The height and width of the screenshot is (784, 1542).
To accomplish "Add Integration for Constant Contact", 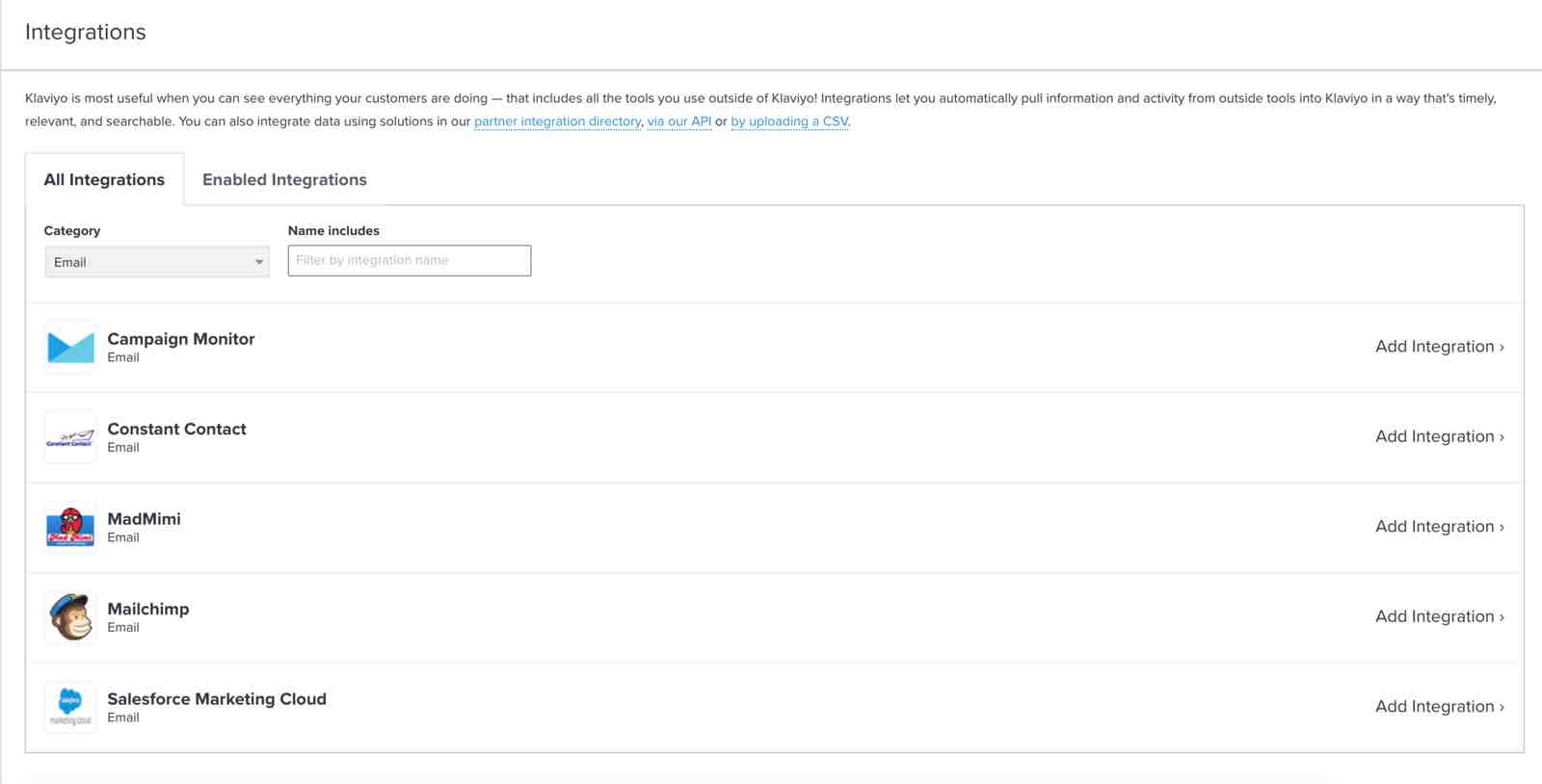I will [x=1440, y=436].
